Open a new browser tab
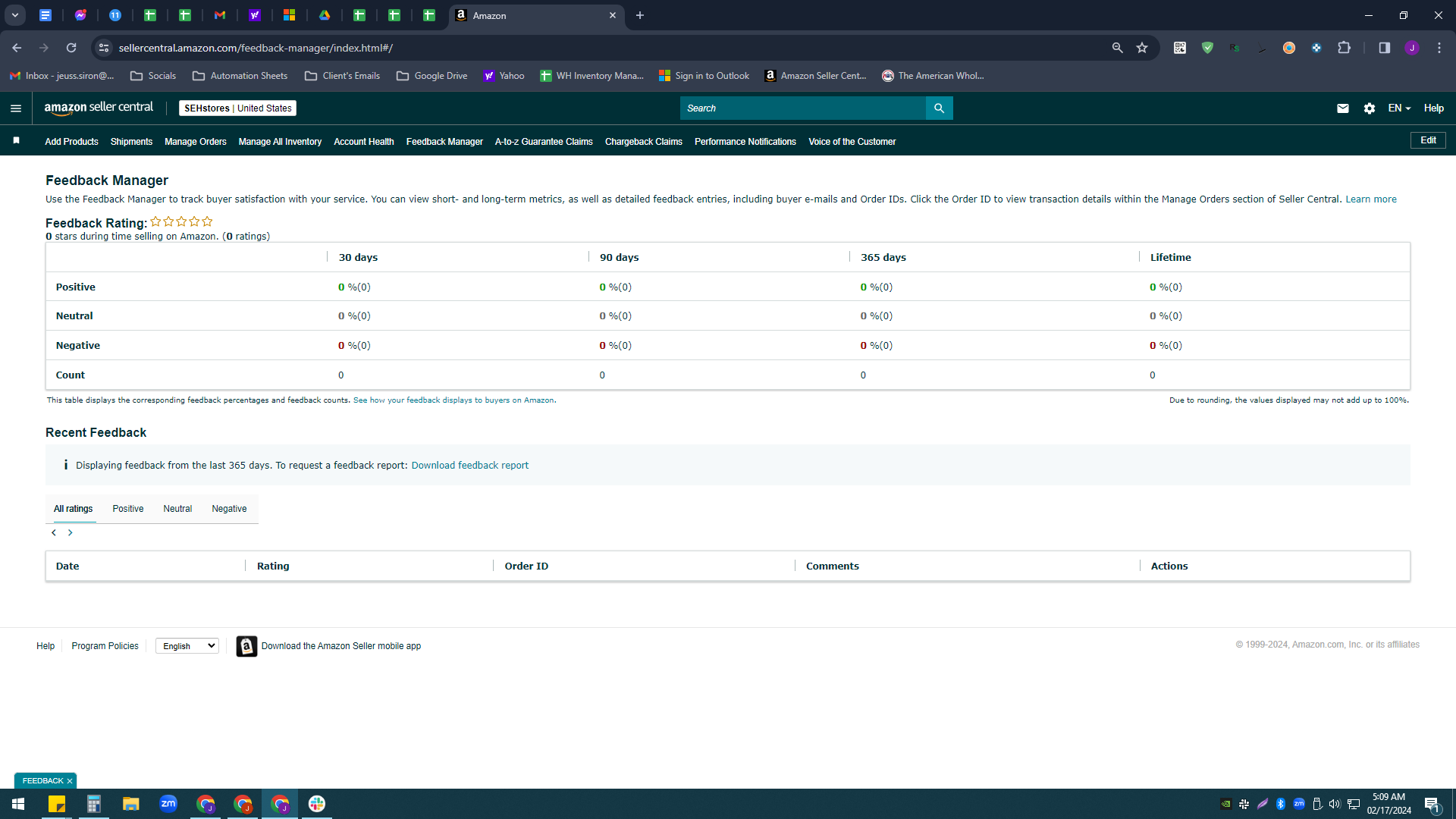 (x=640, y=15)
